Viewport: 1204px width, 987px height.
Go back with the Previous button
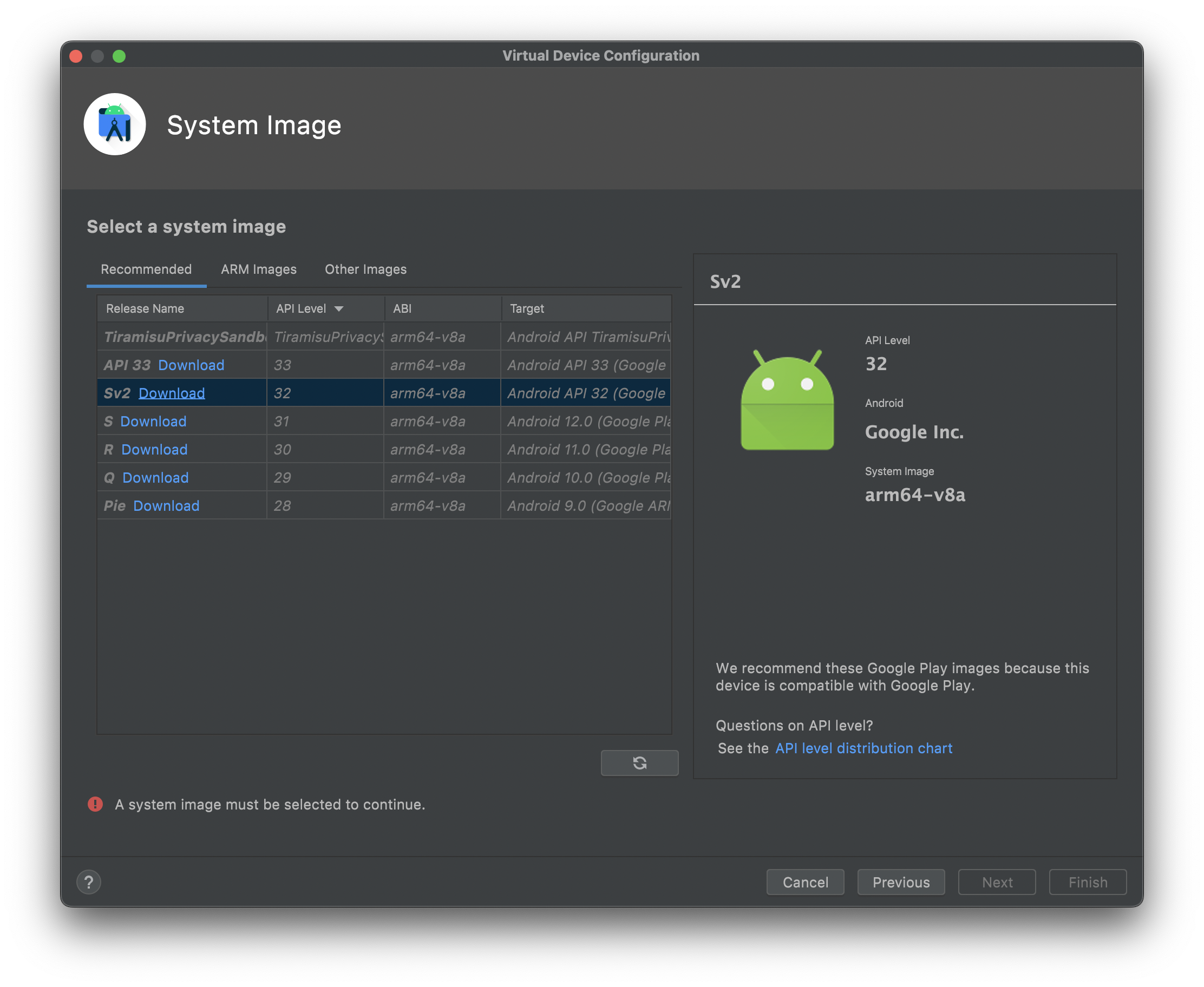pyautogui.click(x=901, y=882)
